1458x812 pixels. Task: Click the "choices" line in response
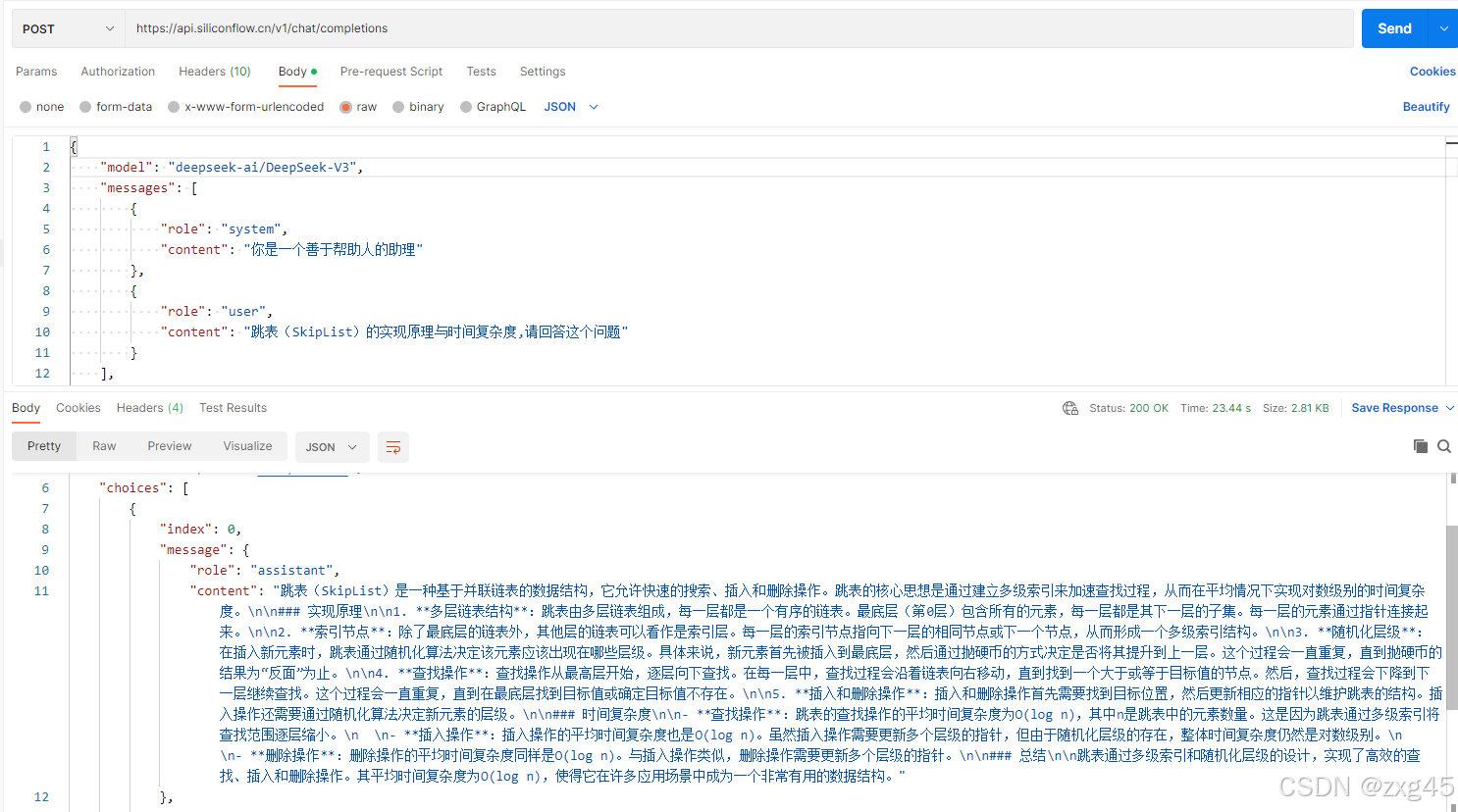click(143, 488)
